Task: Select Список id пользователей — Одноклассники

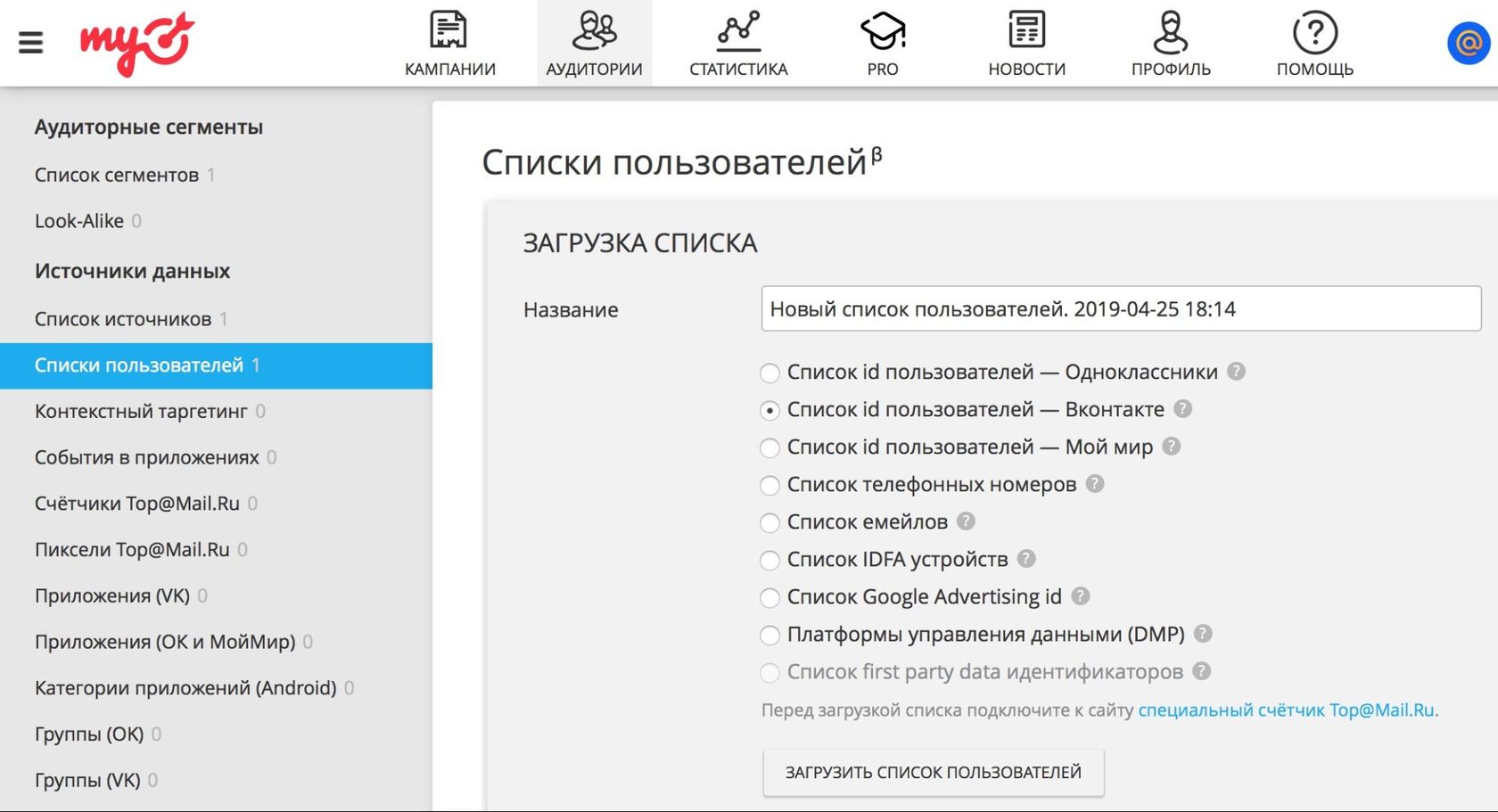Action: (x=770, y=373)
